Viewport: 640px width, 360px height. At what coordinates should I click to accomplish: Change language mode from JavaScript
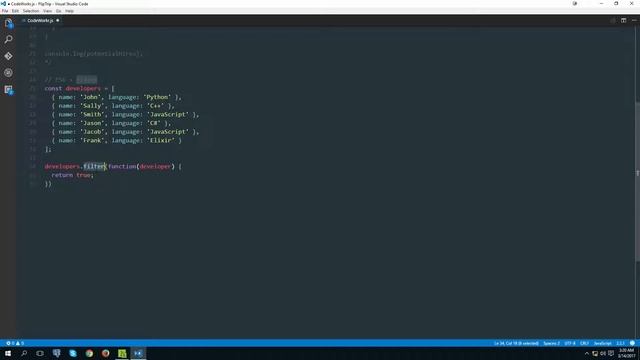[x=602, y=343]
